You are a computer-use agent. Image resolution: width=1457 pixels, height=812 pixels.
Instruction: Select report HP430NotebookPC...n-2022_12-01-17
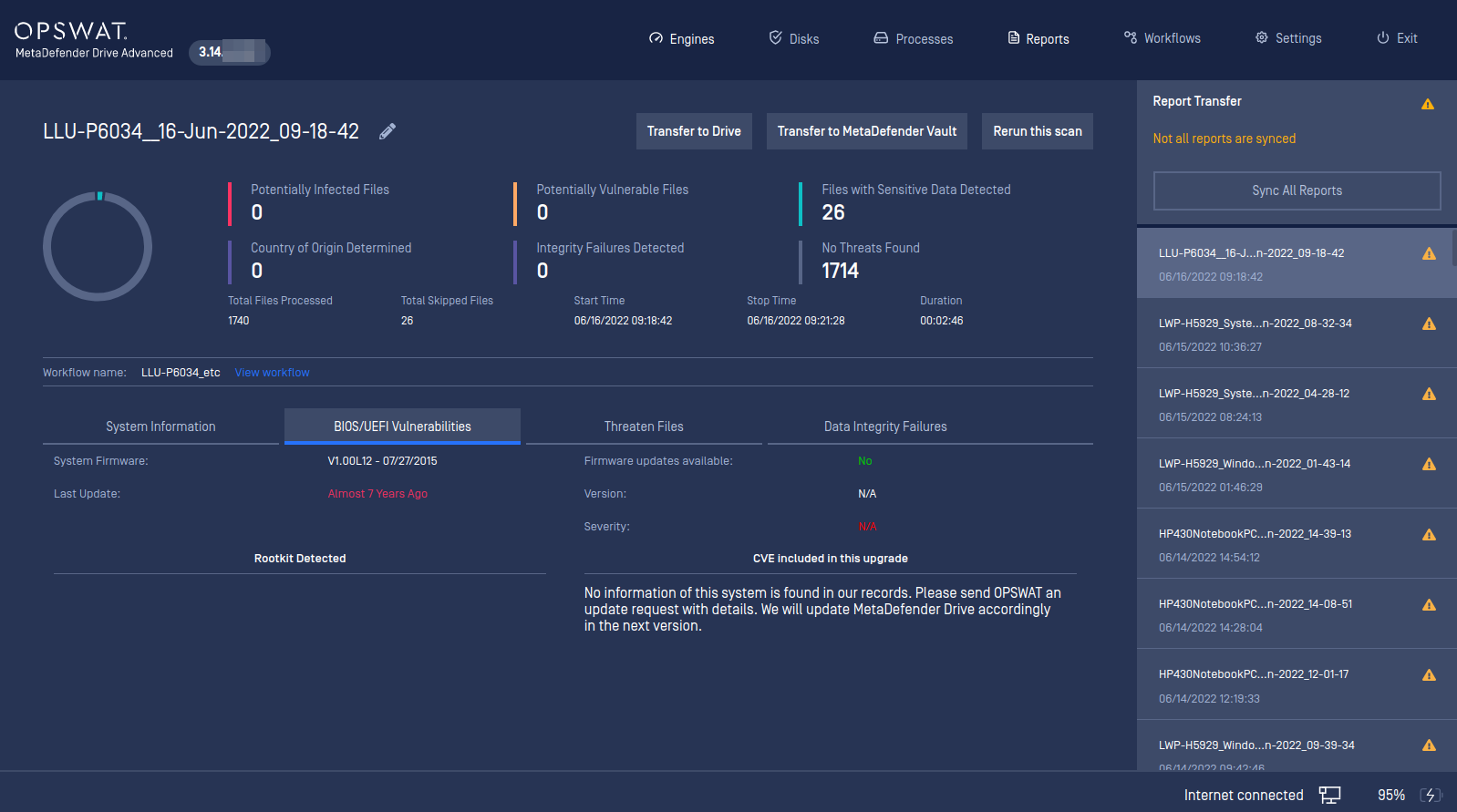(x=1295, y=684)
